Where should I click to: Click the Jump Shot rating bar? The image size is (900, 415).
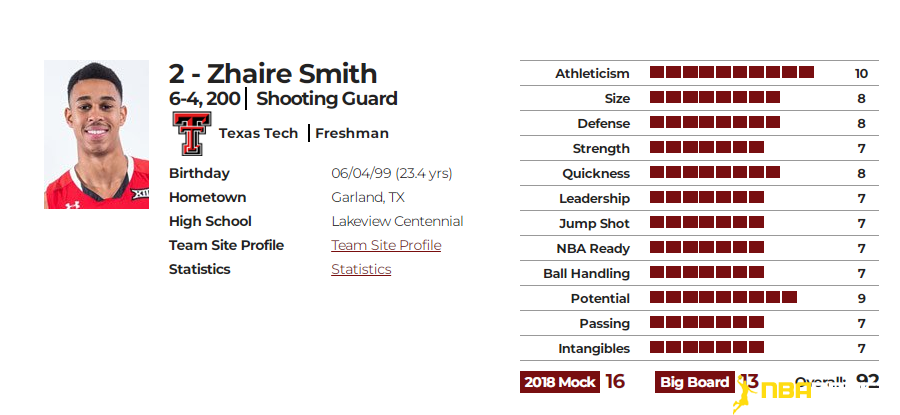pyautogui.click(x=707, y=222)
